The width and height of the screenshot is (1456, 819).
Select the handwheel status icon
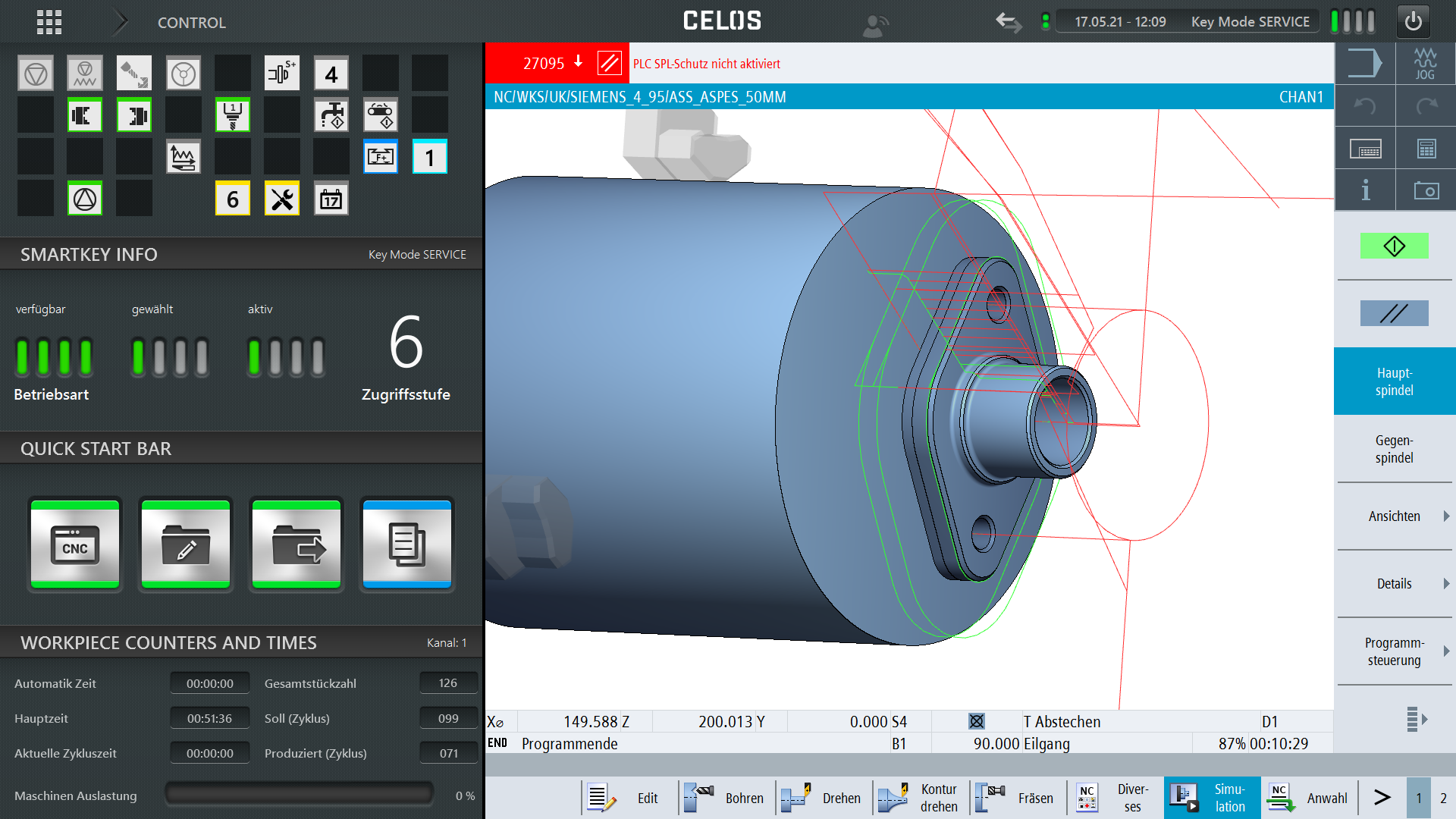point(184,74)
